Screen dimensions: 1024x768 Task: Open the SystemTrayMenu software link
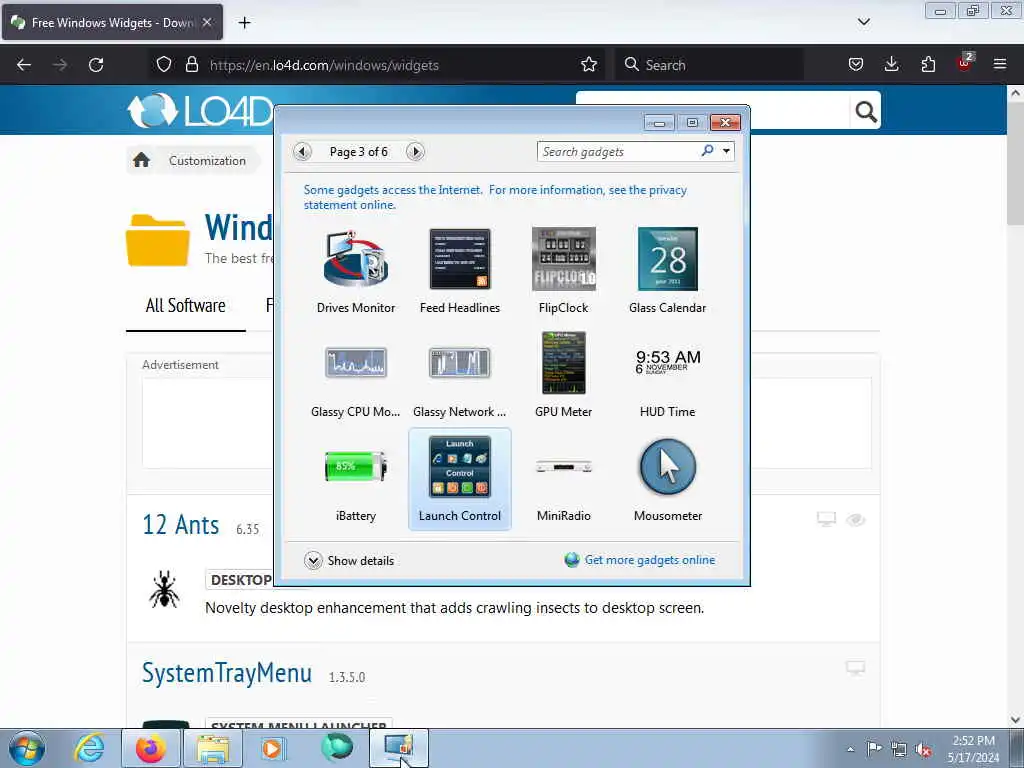click(227, 673)
